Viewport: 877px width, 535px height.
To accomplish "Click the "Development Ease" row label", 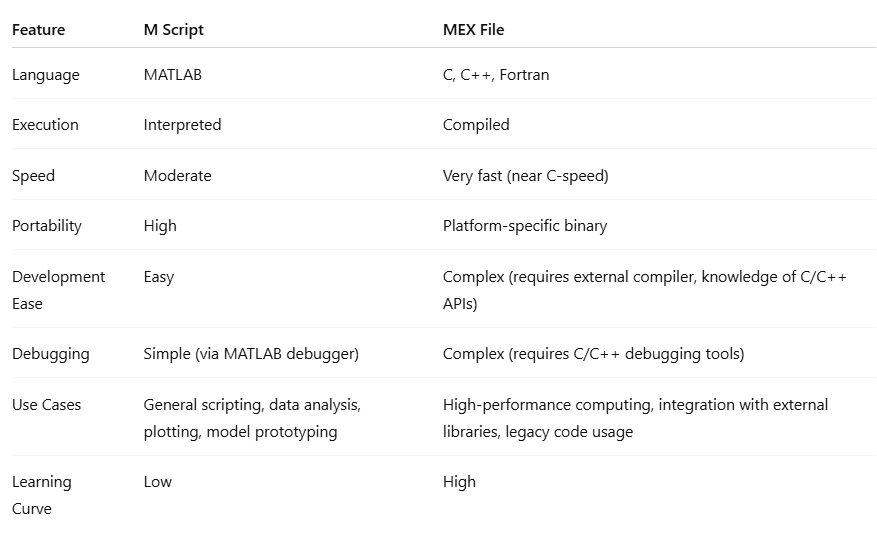I will 58,290.
